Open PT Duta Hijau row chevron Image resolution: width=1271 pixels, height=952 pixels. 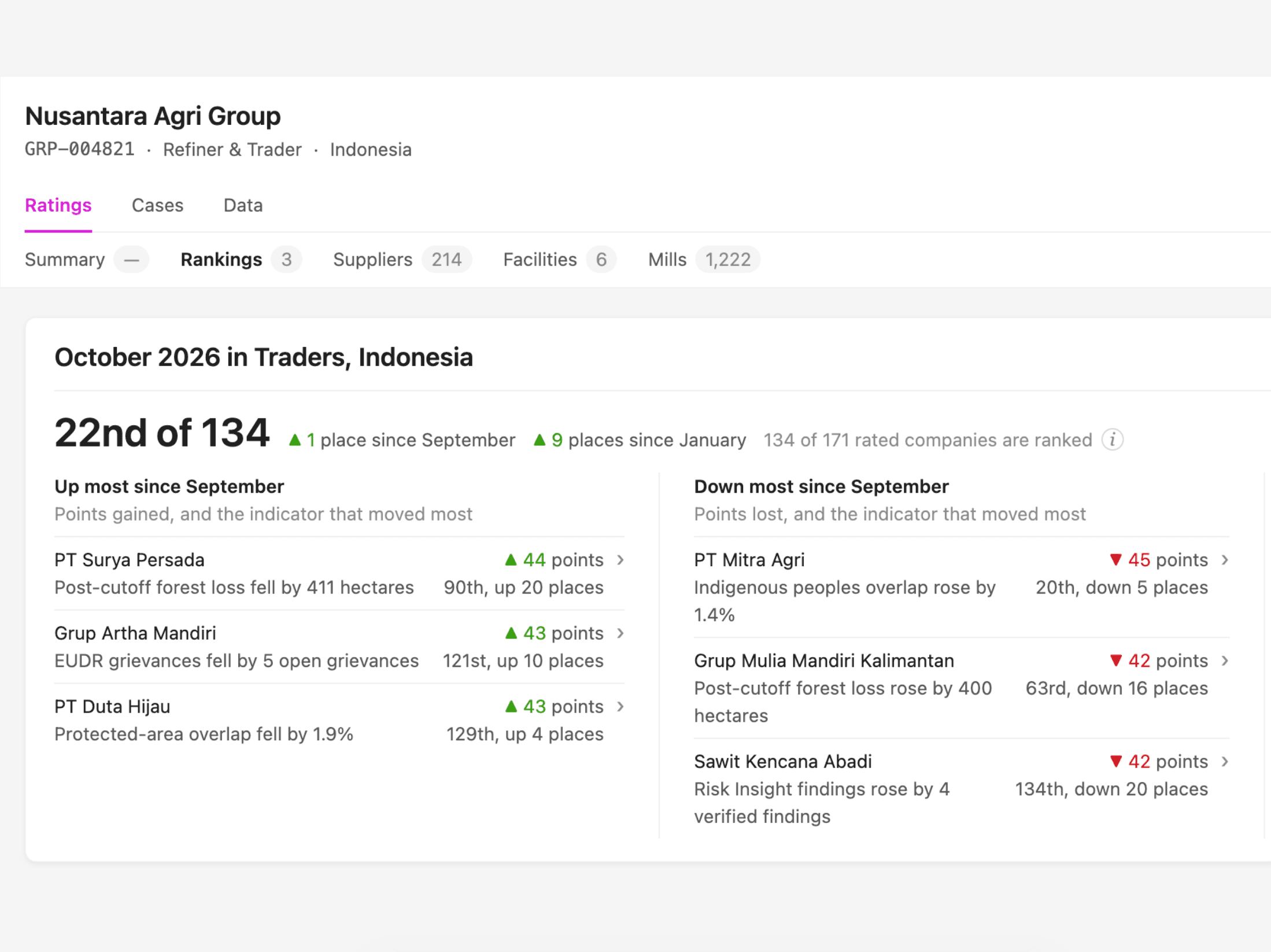click(x=620, y=706)
